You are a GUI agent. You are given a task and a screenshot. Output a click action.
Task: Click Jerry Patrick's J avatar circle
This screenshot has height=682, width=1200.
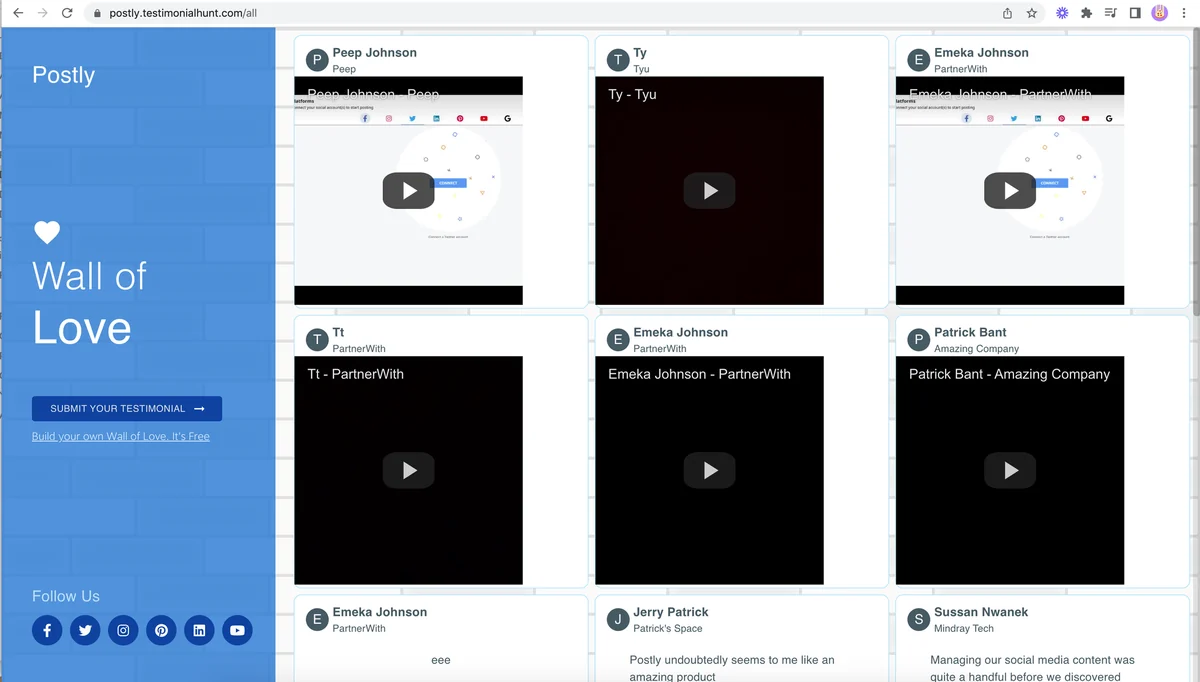click(618, 620)
